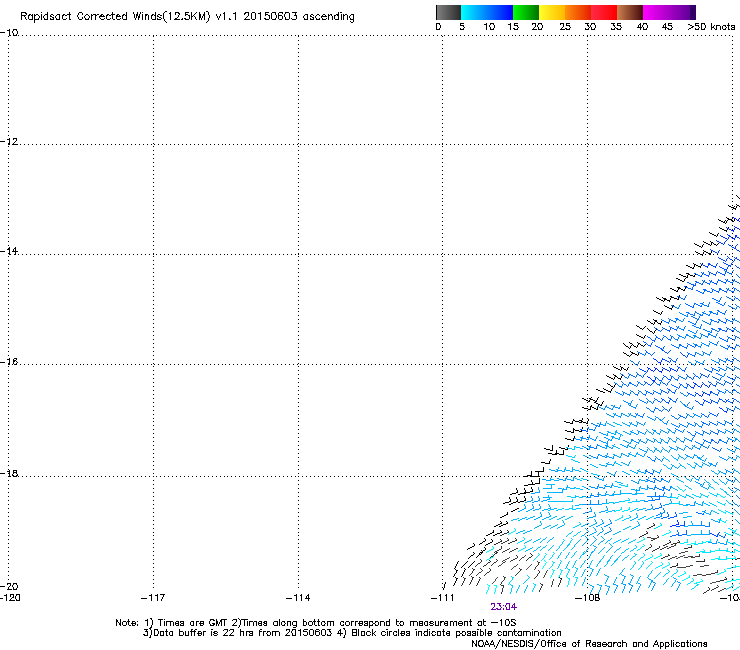
Task: Click the red 30-35 knots color band
Action: tap(604, 12)
